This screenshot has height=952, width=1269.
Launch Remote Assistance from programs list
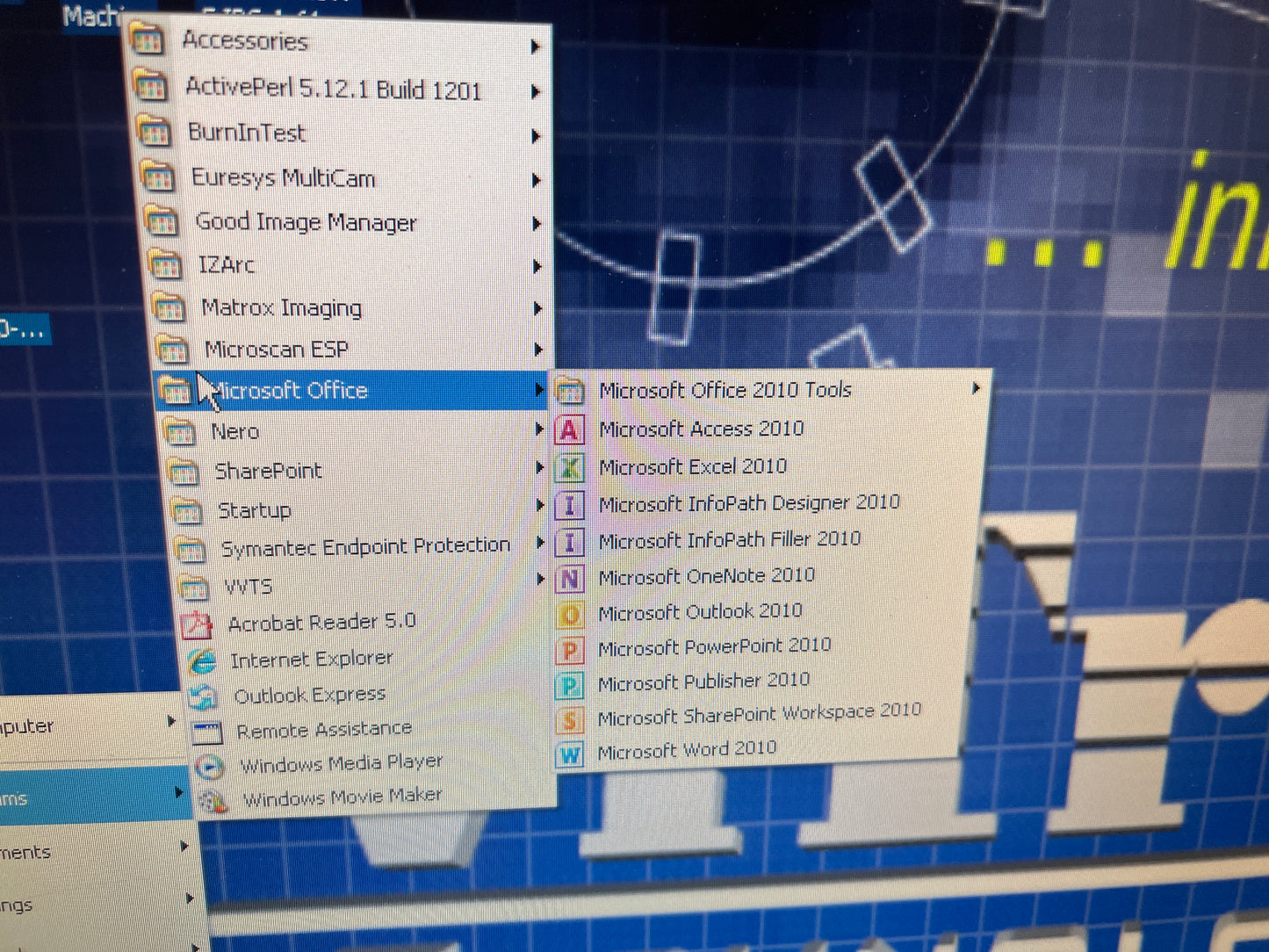click(x=323, y=730)
